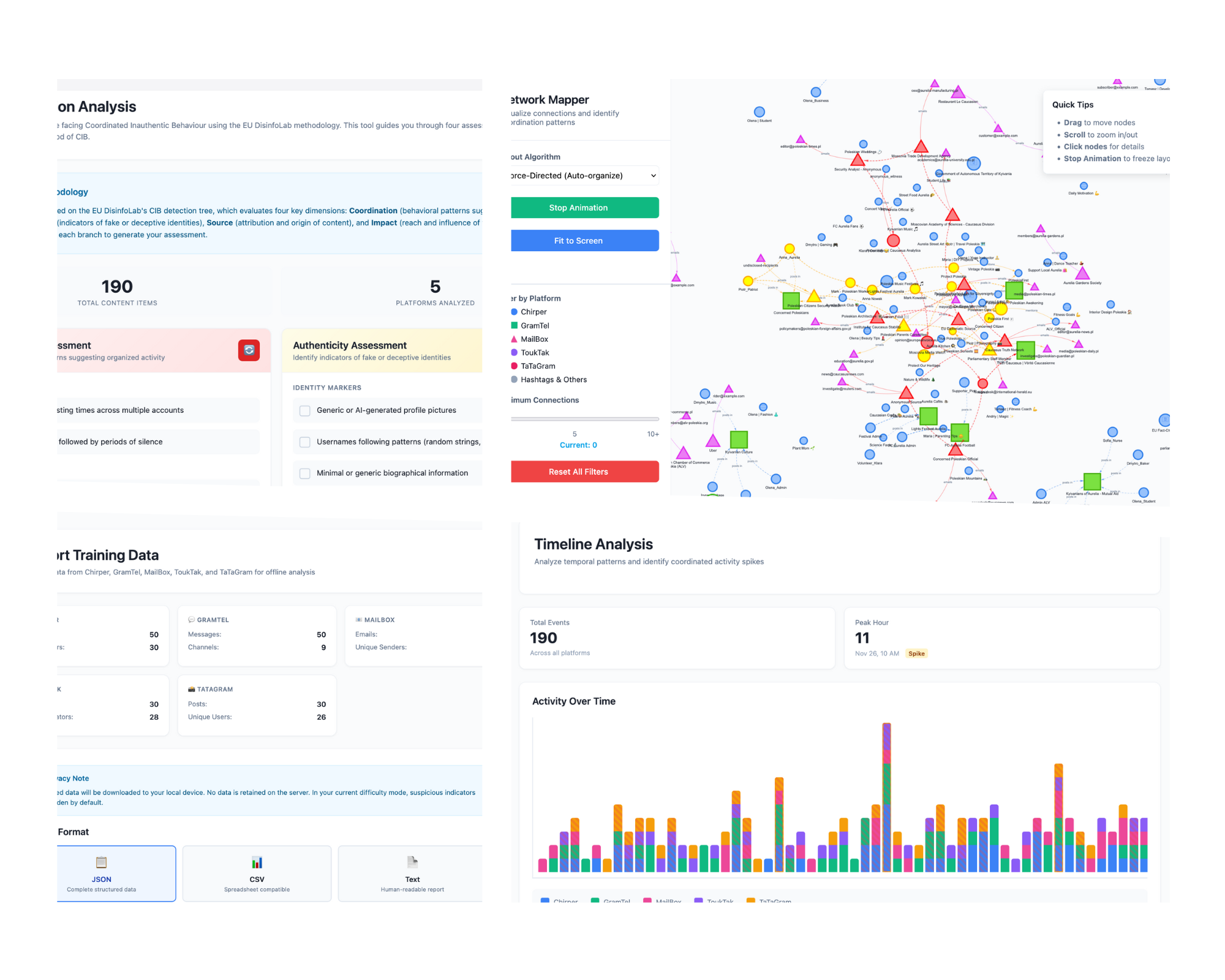Image resolution: width=1225 pixels, height=980 pixels.
Task: Check the Generic or AI-generated profile pictures checkbox
Action: click(x=305, y=410)
